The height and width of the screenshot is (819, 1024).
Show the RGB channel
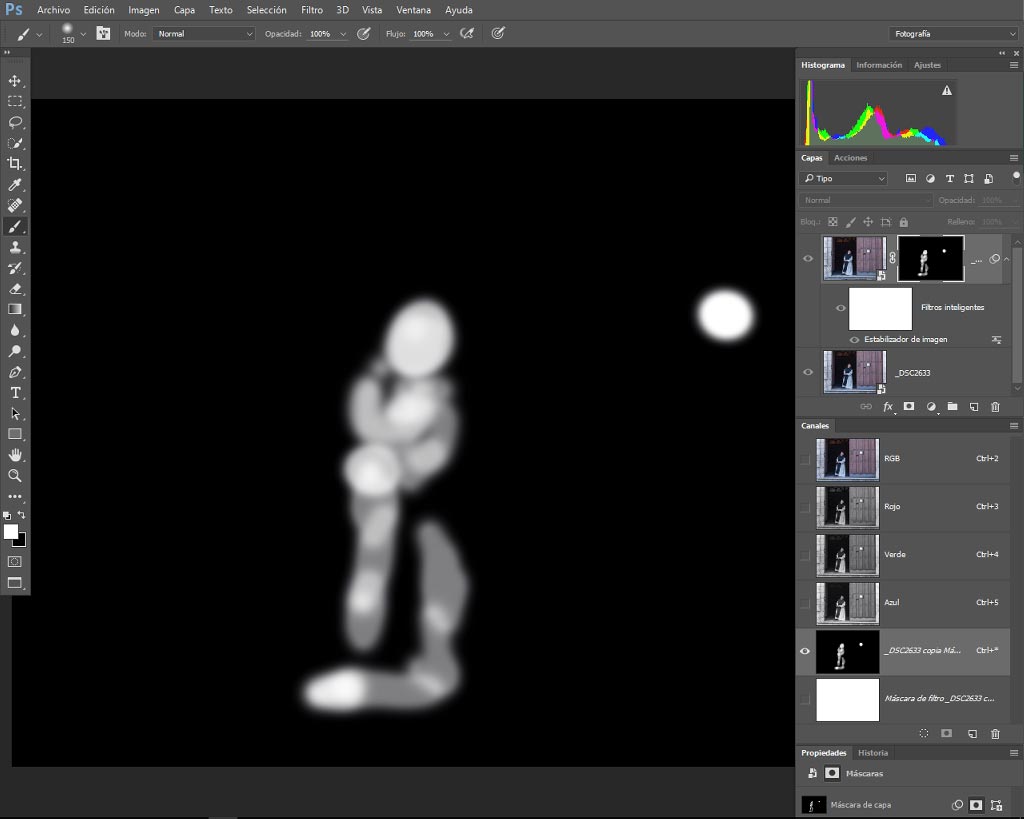pos(805,459)
